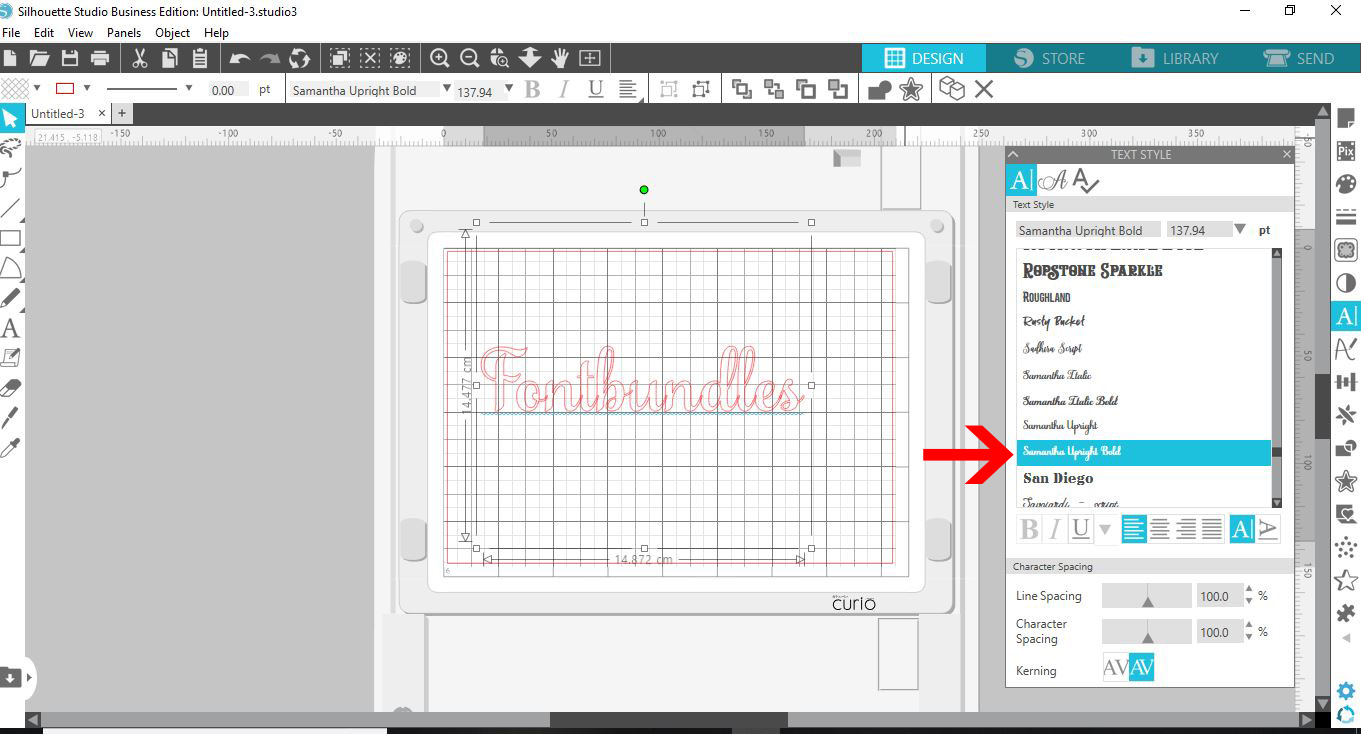Toggle Bold in the Text Style panel

(x=1028, y=529)
